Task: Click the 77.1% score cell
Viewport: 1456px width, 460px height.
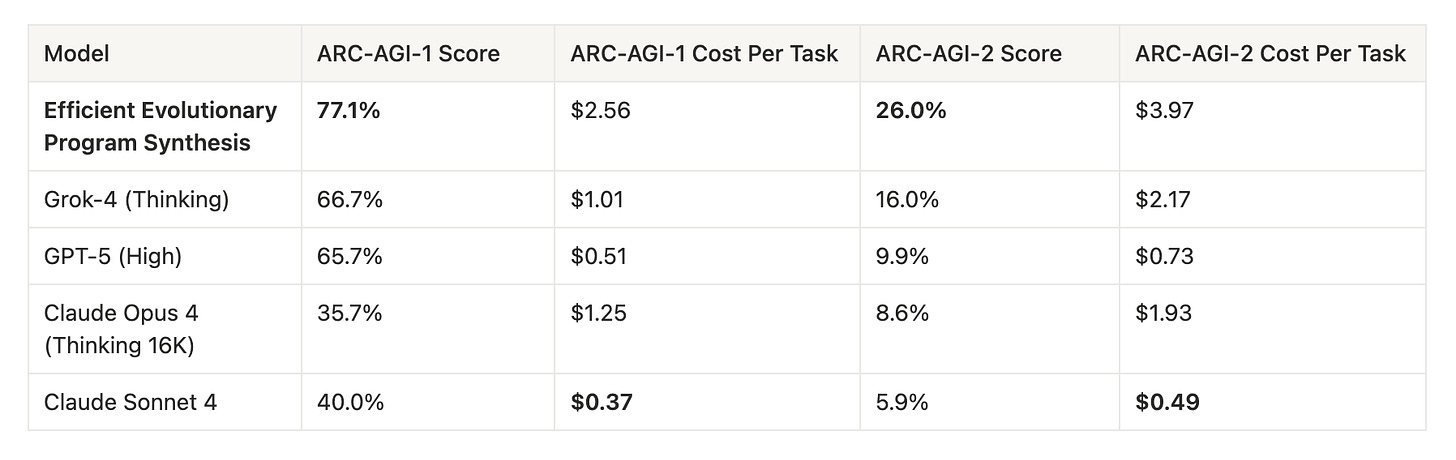Action: (428, 126)
